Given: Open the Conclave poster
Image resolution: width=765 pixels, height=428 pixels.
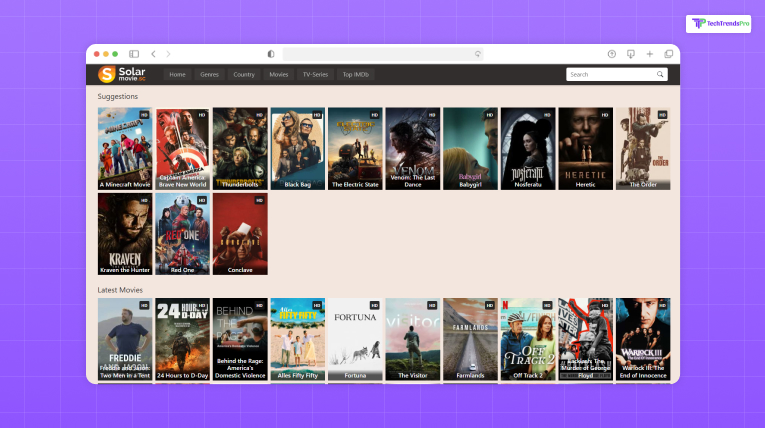Looking at the screenshot, I should pos(240,234).
